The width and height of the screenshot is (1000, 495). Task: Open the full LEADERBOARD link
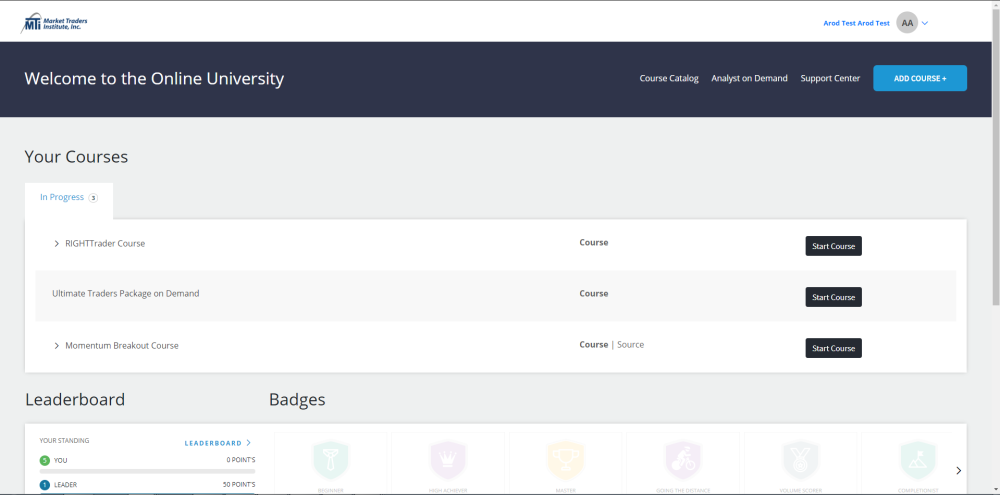(x=217, y=443)
